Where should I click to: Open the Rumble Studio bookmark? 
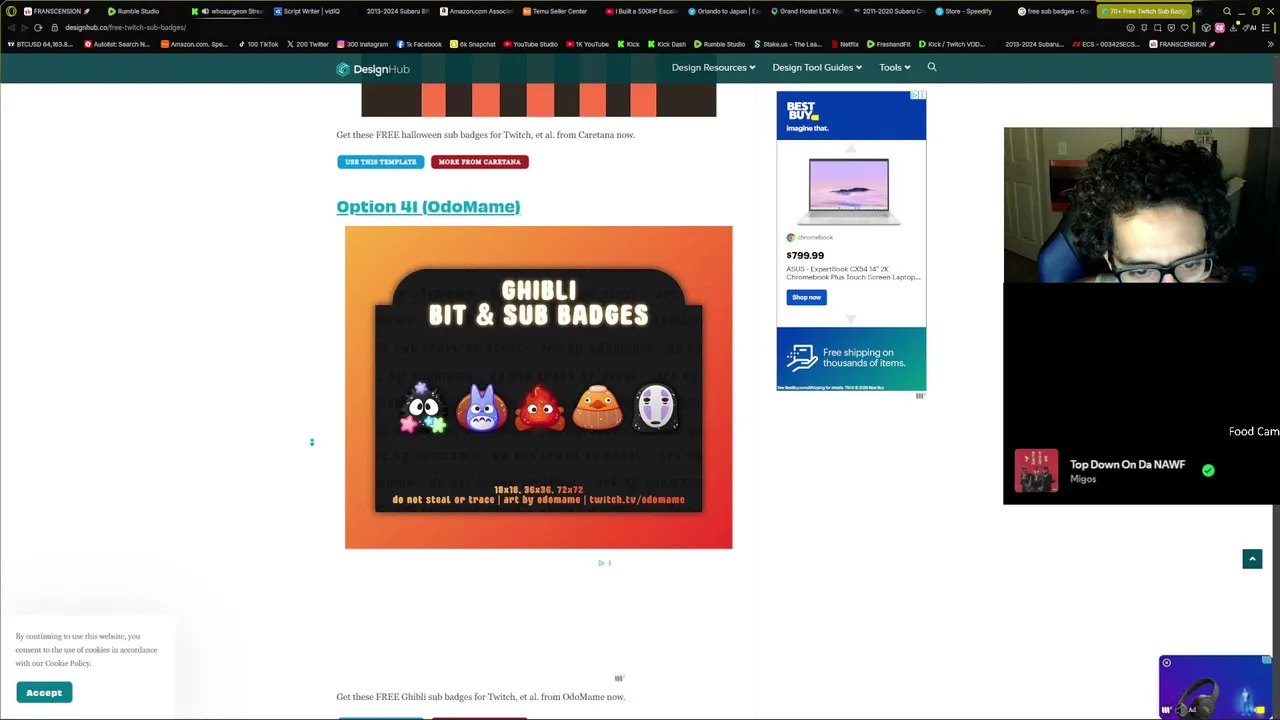click(720, 44)
